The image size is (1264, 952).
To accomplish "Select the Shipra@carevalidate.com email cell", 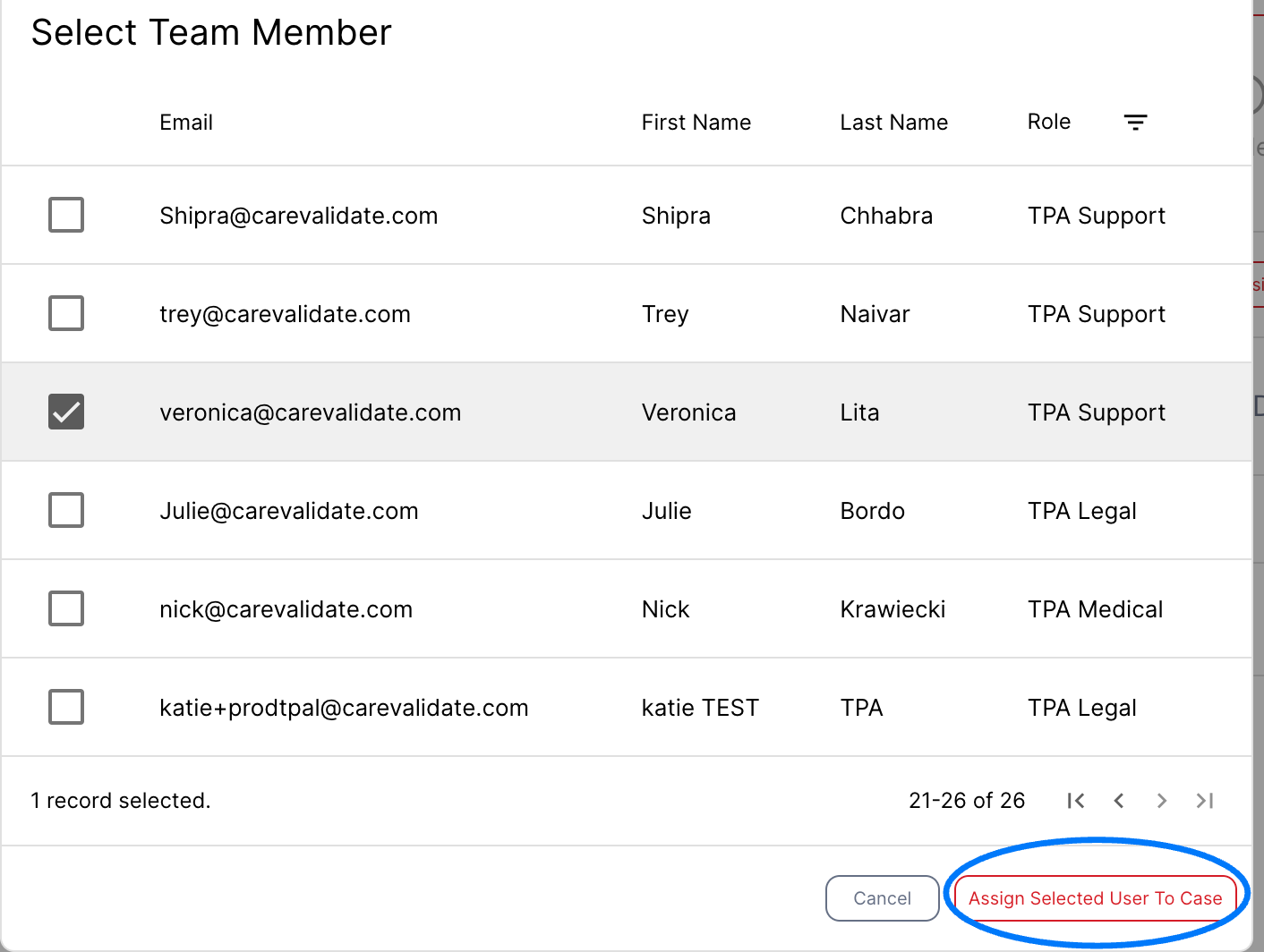I will tap(299, 216).
